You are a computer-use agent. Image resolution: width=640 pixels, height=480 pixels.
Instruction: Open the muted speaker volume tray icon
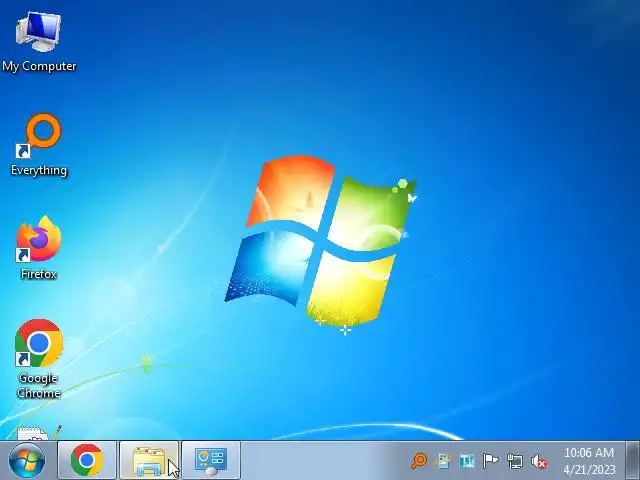[x=539, y=461]
